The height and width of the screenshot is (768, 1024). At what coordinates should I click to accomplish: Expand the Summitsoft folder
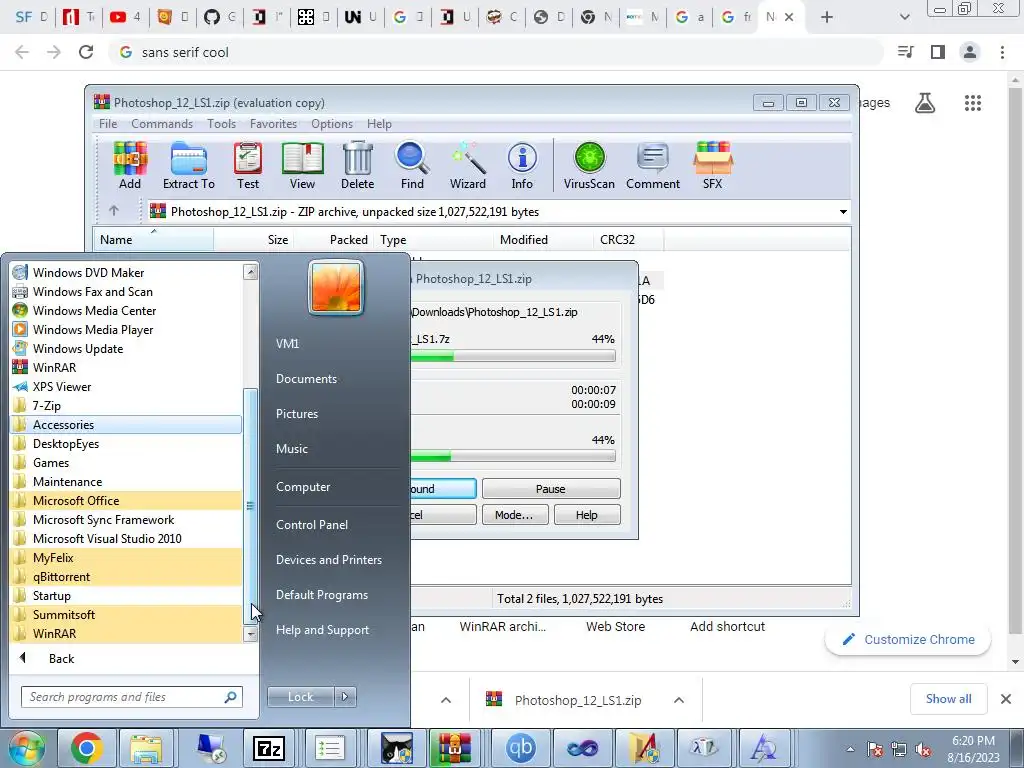(x=127, y=615)
